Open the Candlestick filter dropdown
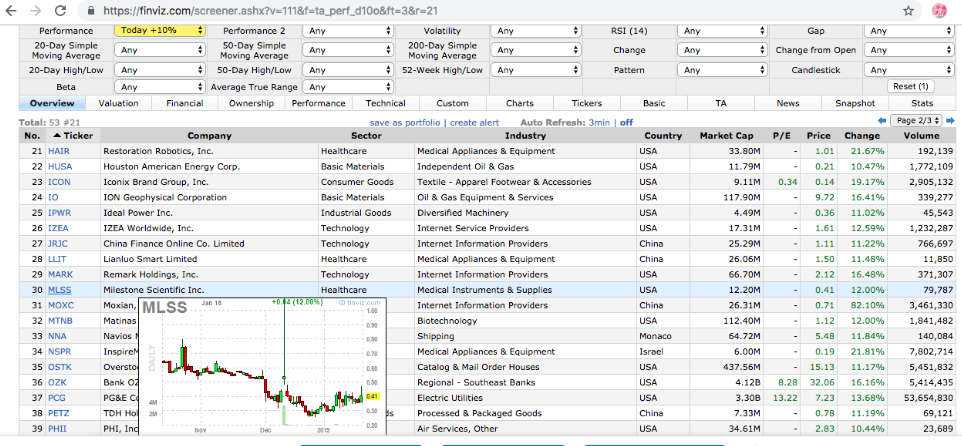Viewport: 962px width, 446px height. (x=909, y=70)
